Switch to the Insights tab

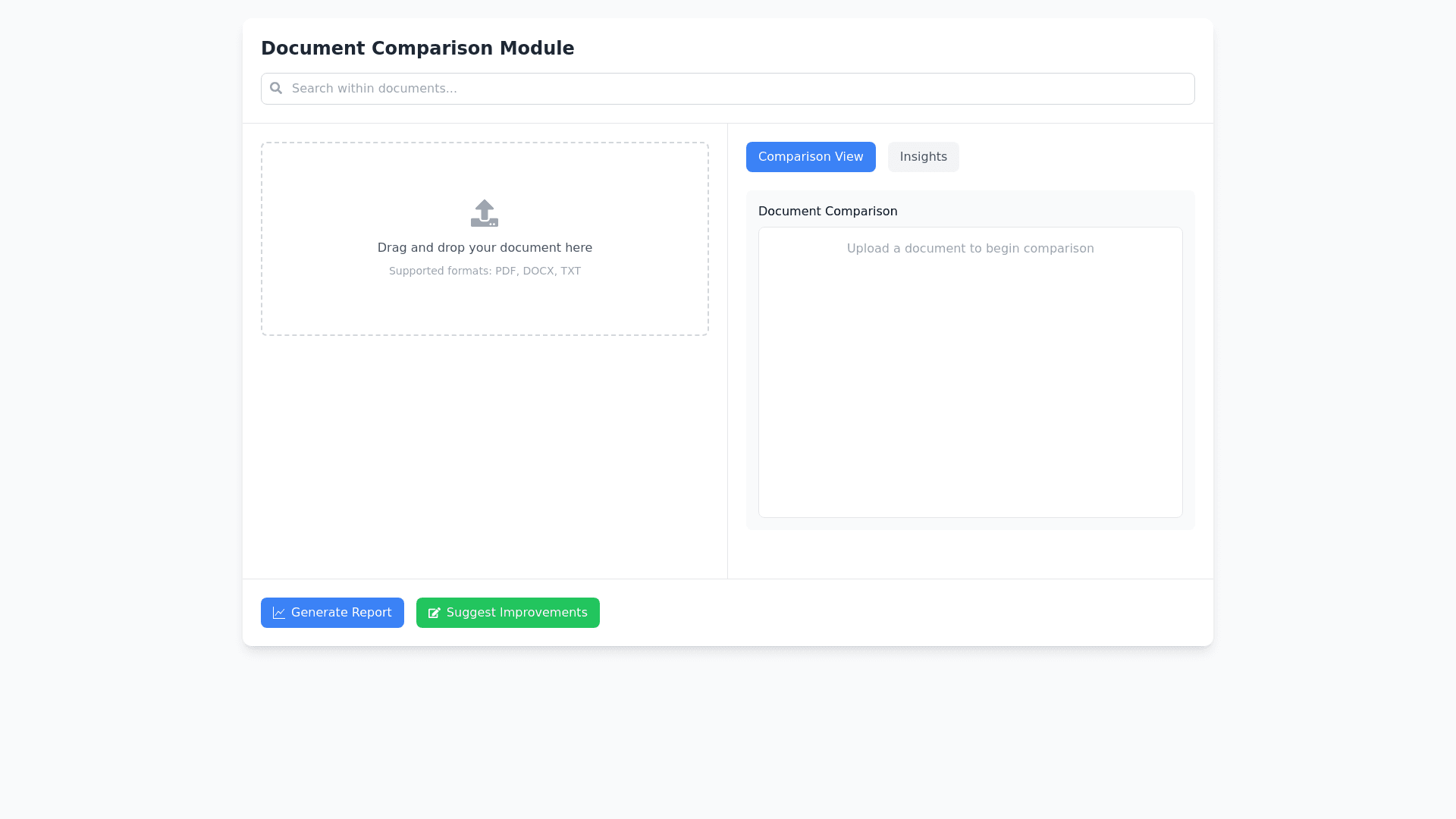923,157
